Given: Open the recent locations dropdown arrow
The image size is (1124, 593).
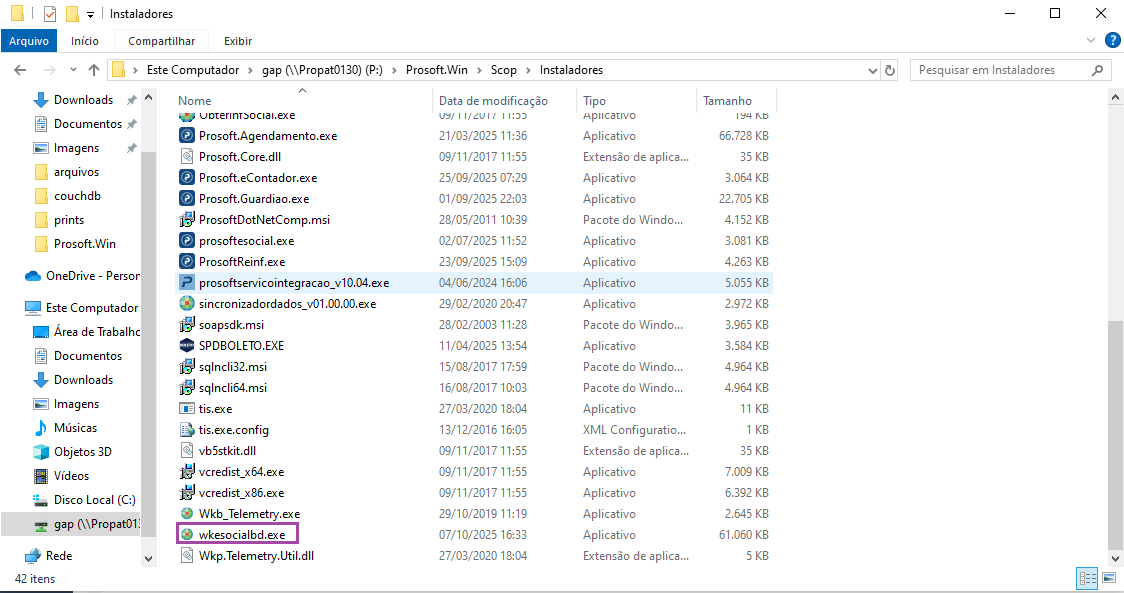Looking at the screenshot, I should pyautogui.click(x=72, y=70).
